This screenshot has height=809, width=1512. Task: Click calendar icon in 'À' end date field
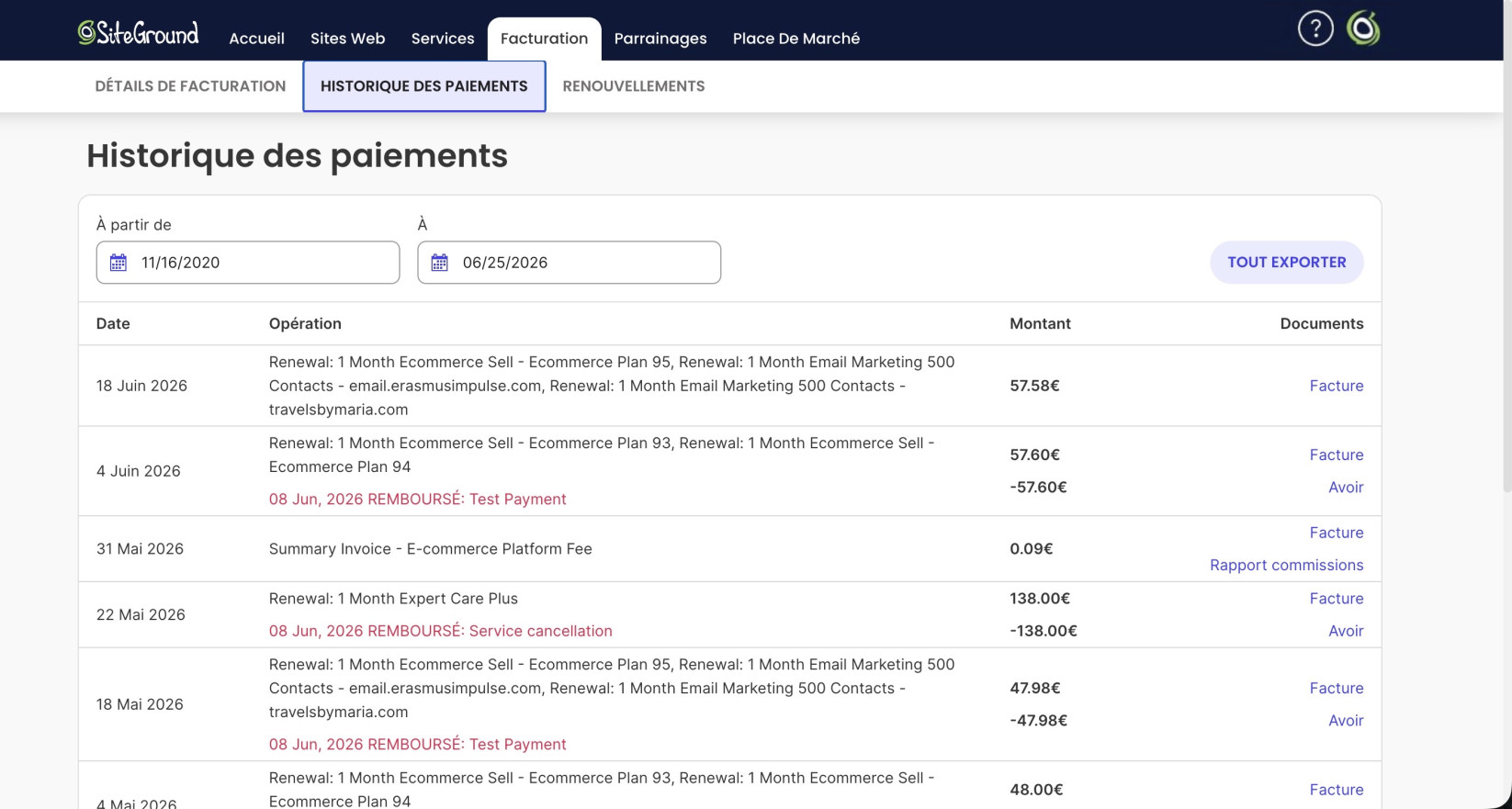point(440,263)
